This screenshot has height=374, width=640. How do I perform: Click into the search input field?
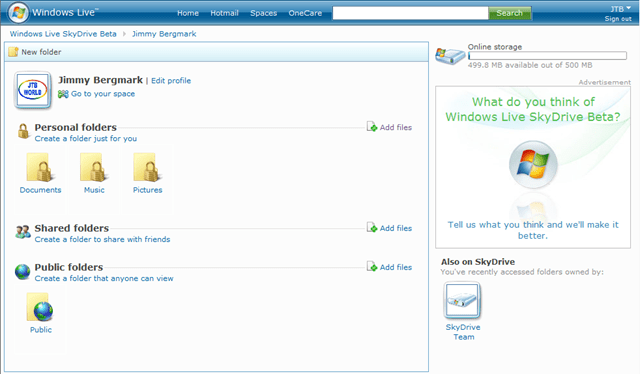pos(410,13)
